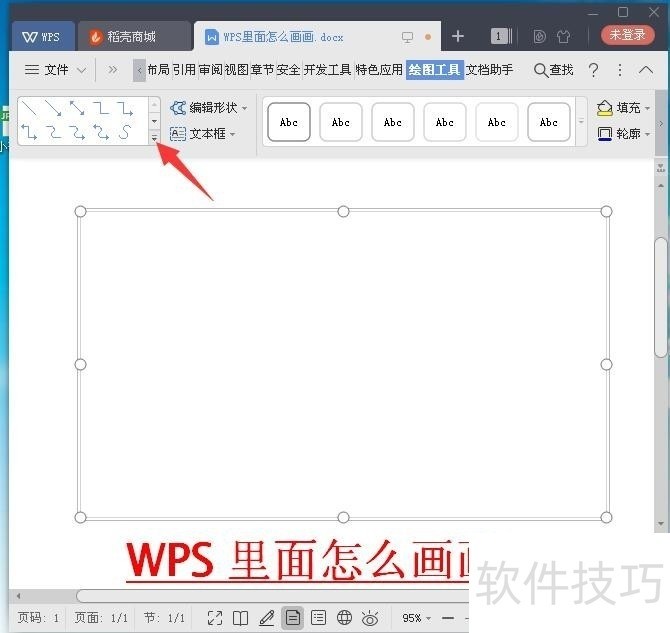The width and height of the screenshot is (670, 633).
Task: Open the 查找 search tool
Action: coord(553,70)
